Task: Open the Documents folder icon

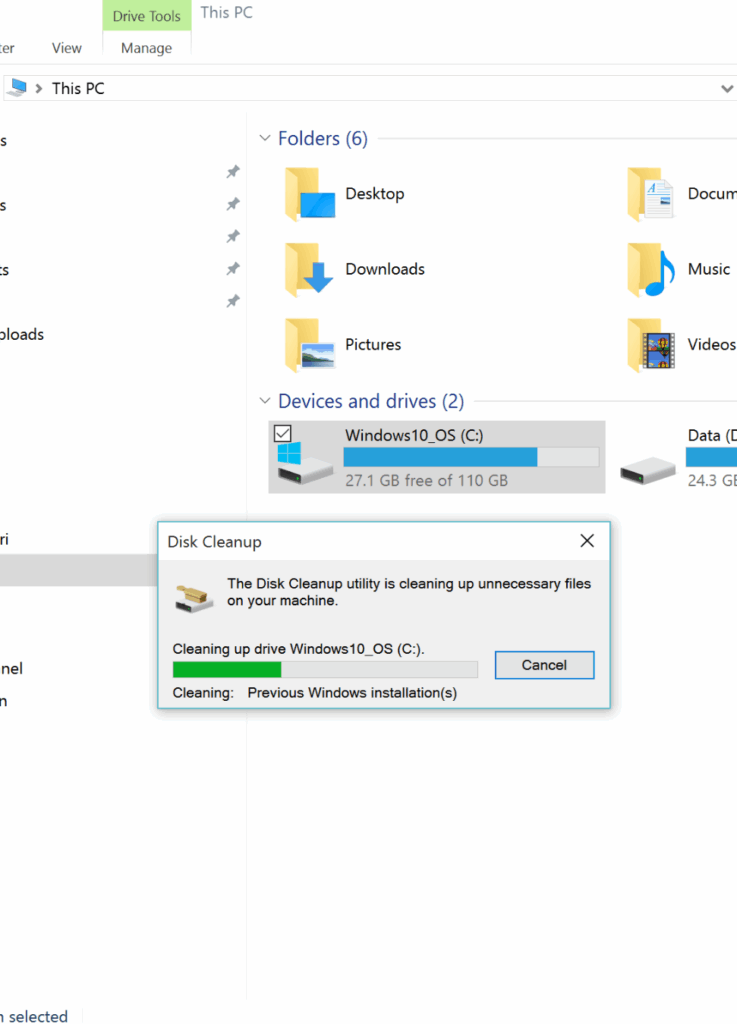Action: point(650,194)
